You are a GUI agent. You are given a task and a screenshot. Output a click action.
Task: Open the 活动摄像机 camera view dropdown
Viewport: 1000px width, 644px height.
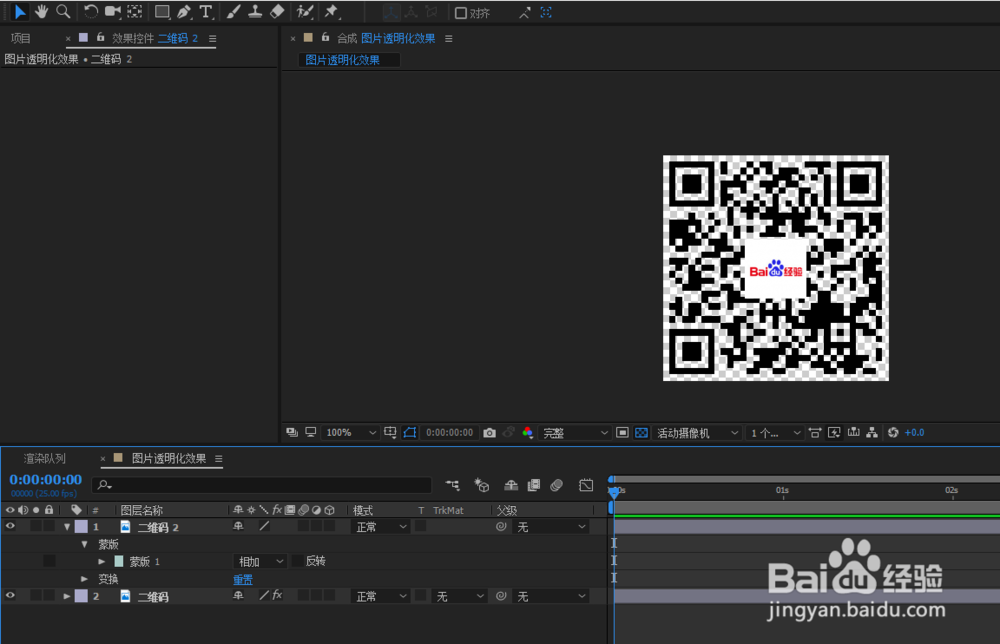697,433
